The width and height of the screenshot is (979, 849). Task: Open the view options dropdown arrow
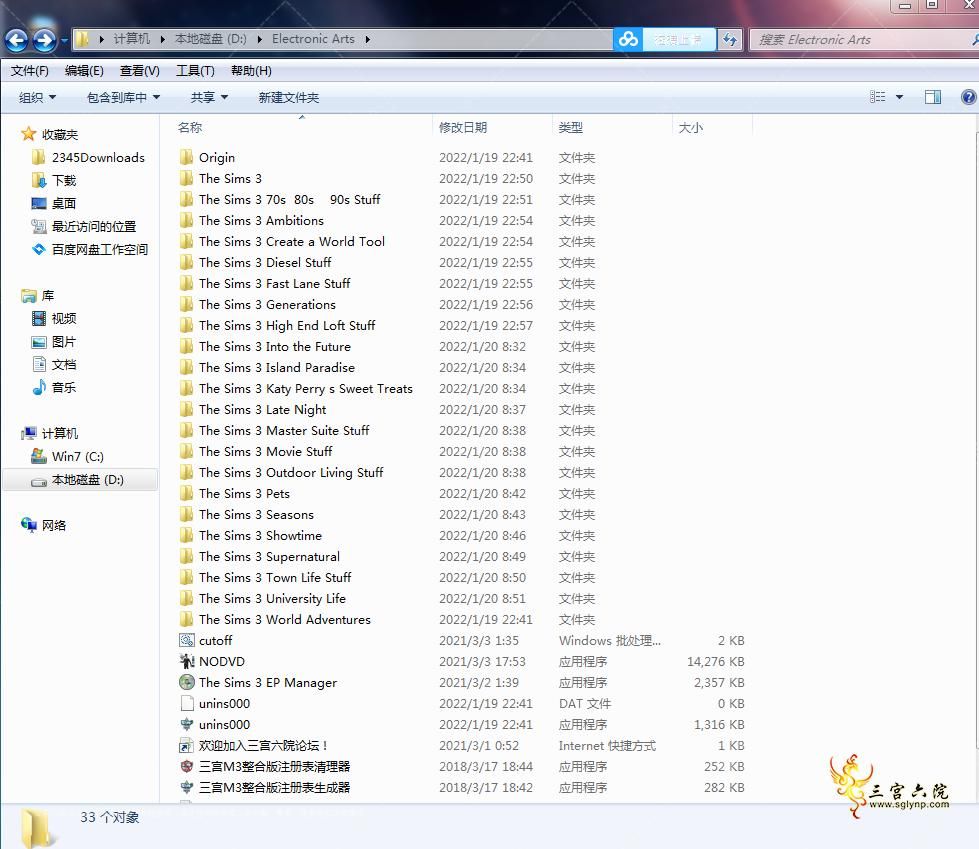pos(900,97)
